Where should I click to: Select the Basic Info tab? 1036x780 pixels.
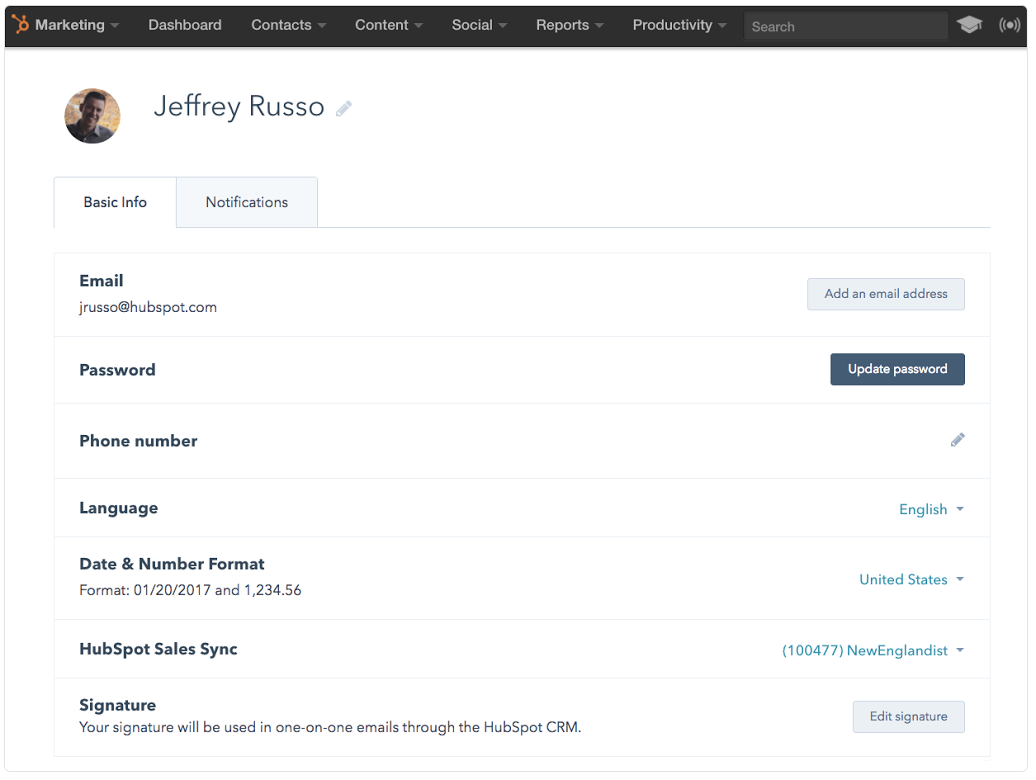click(114, 202)
